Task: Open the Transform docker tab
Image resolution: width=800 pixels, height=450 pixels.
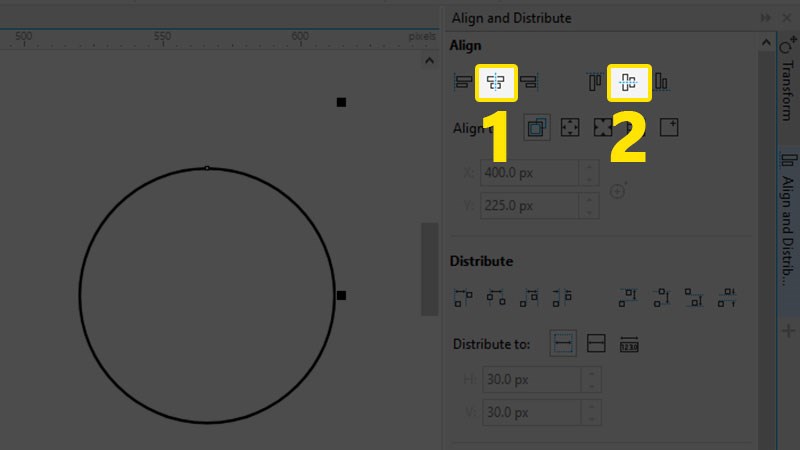Action: [x=788, y=79]
